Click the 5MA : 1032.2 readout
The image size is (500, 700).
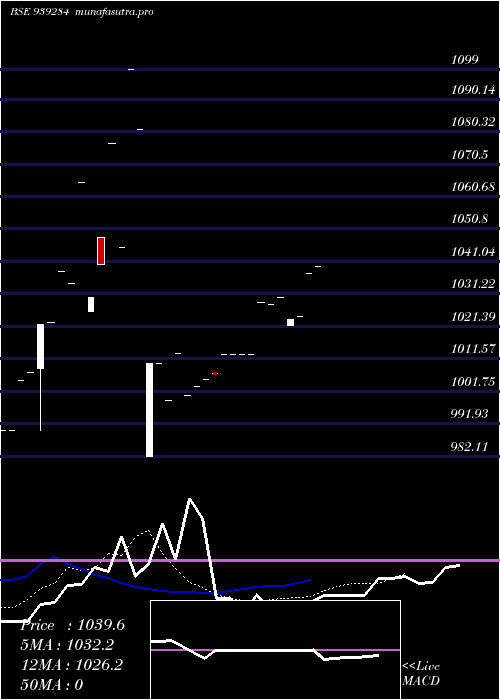point(67,645)
